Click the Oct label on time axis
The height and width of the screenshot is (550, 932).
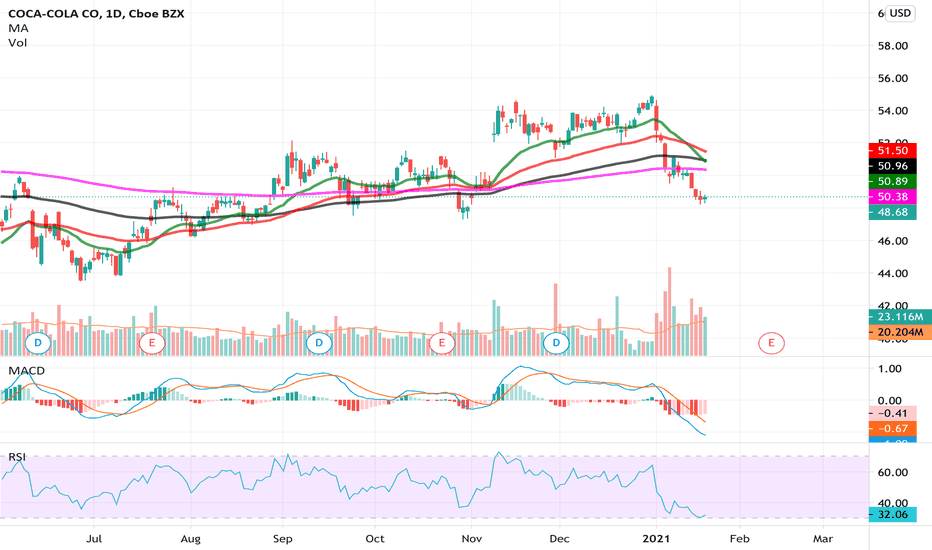point(374,539)
